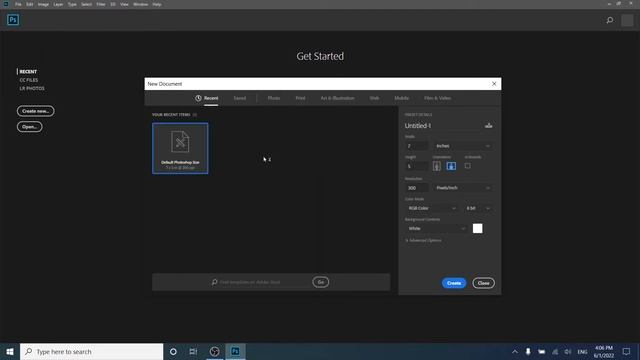Click the clock icon on Recent tab

pos(198,98)
